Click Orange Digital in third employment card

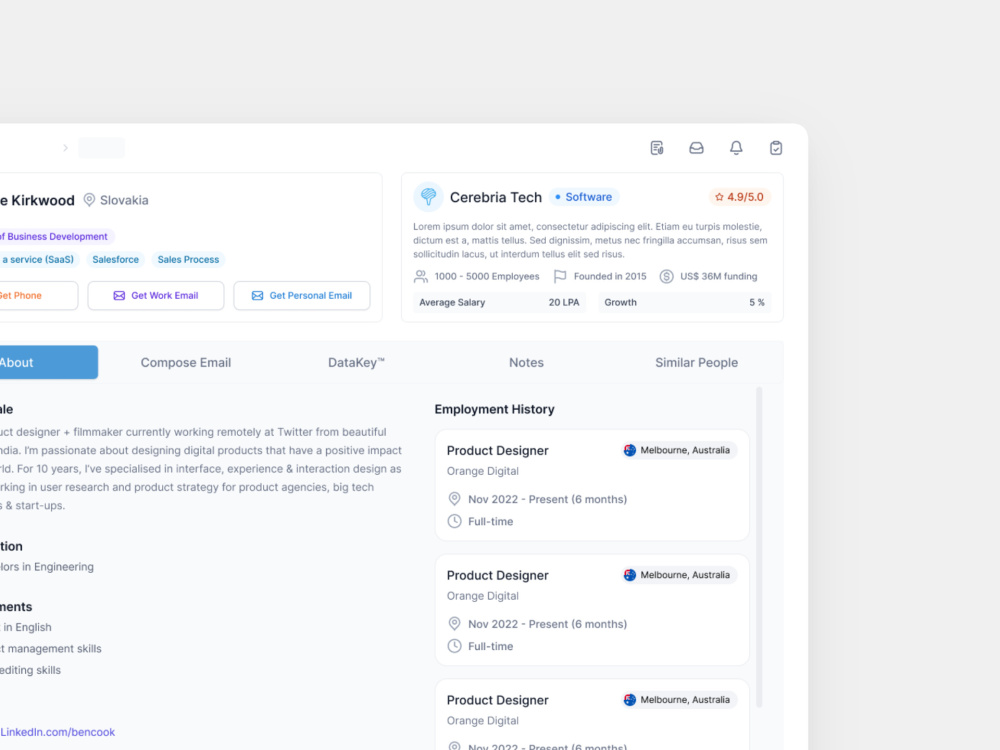pos(483,721)
